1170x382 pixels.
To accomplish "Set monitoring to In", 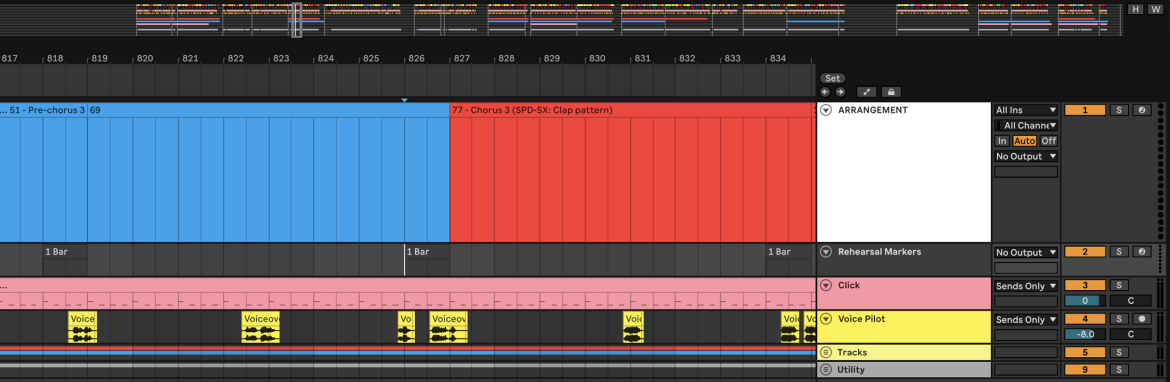I will pos(1002,140).
